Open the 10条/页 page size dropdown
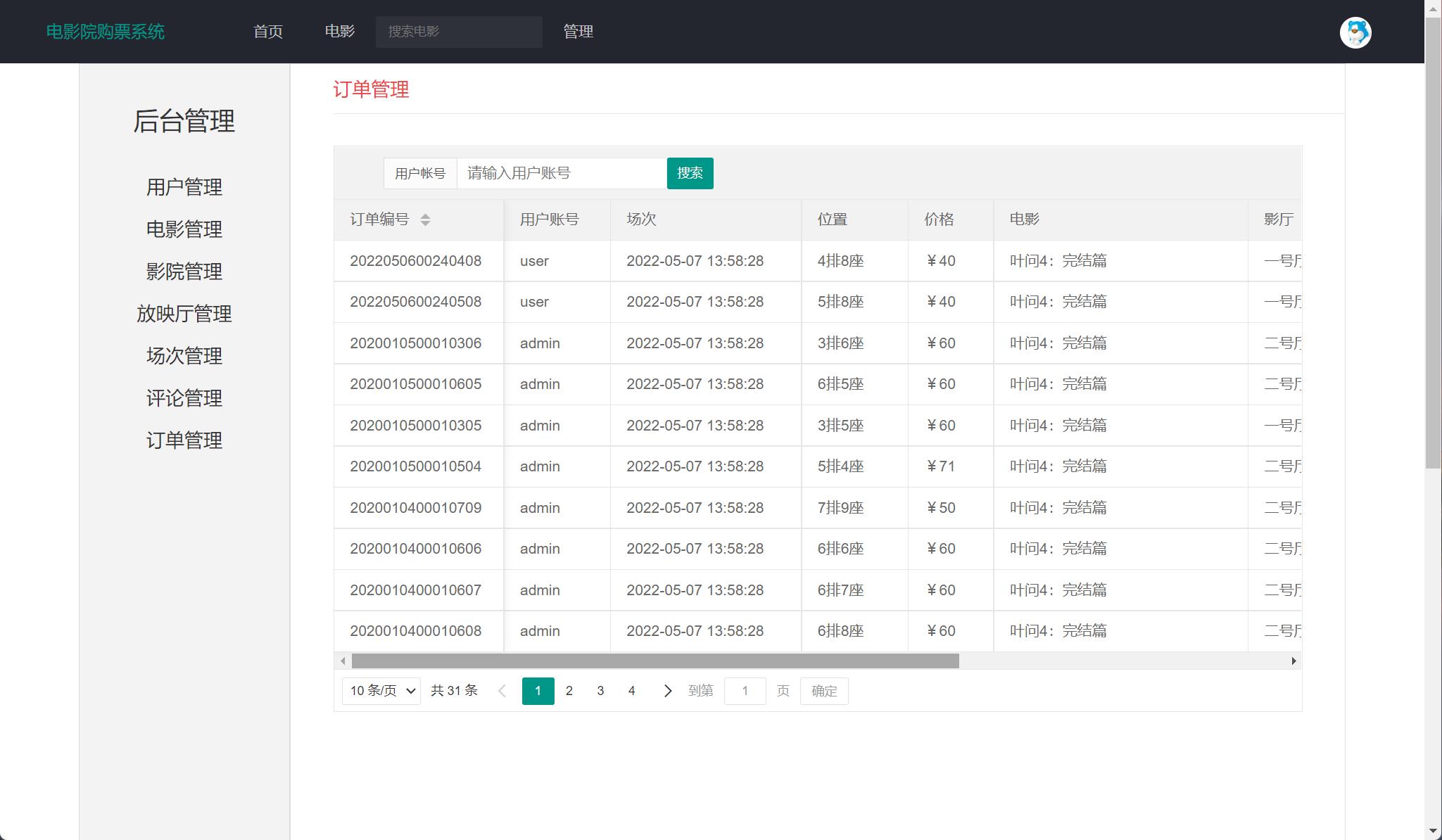This screenshot has width=1442, height=840. tap(380, 691)
